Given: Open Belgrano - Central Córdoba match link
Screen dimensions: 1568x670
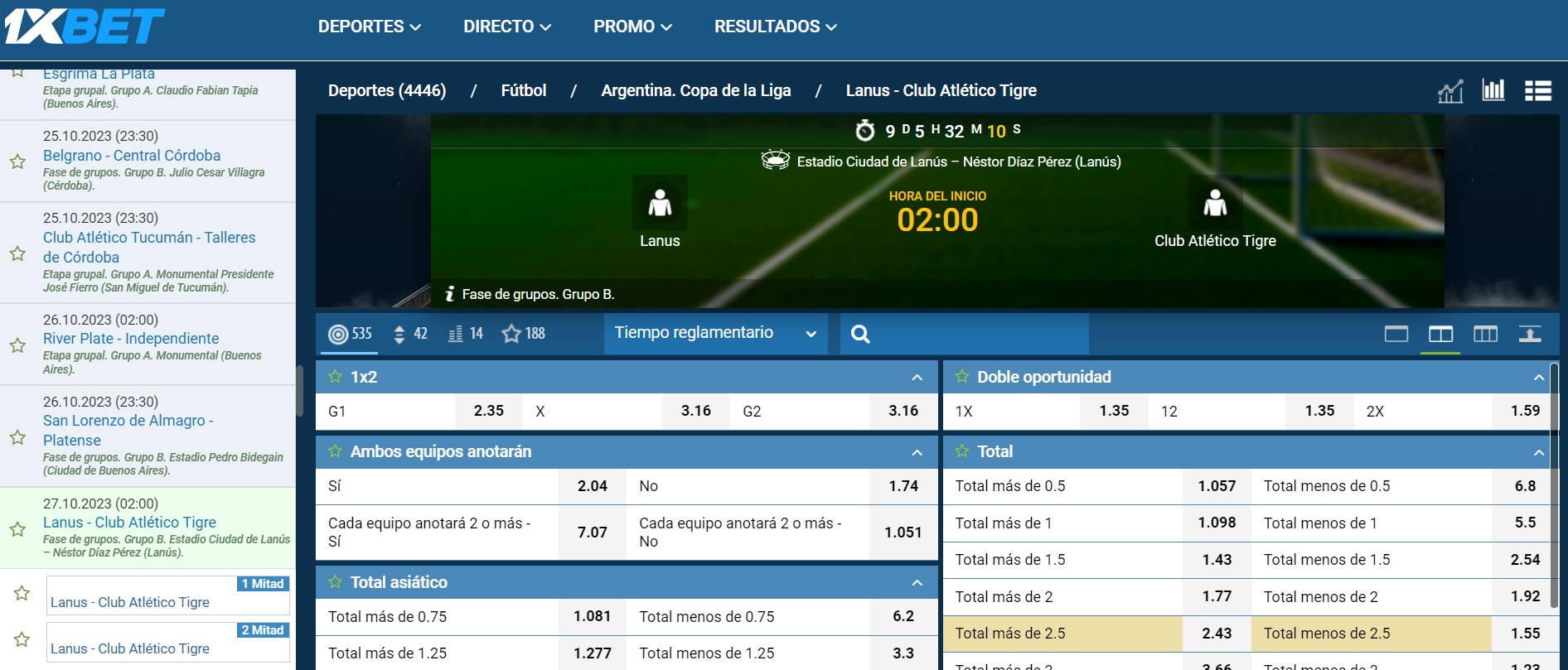Looking at the screenshot, I should tap(132, 156).
